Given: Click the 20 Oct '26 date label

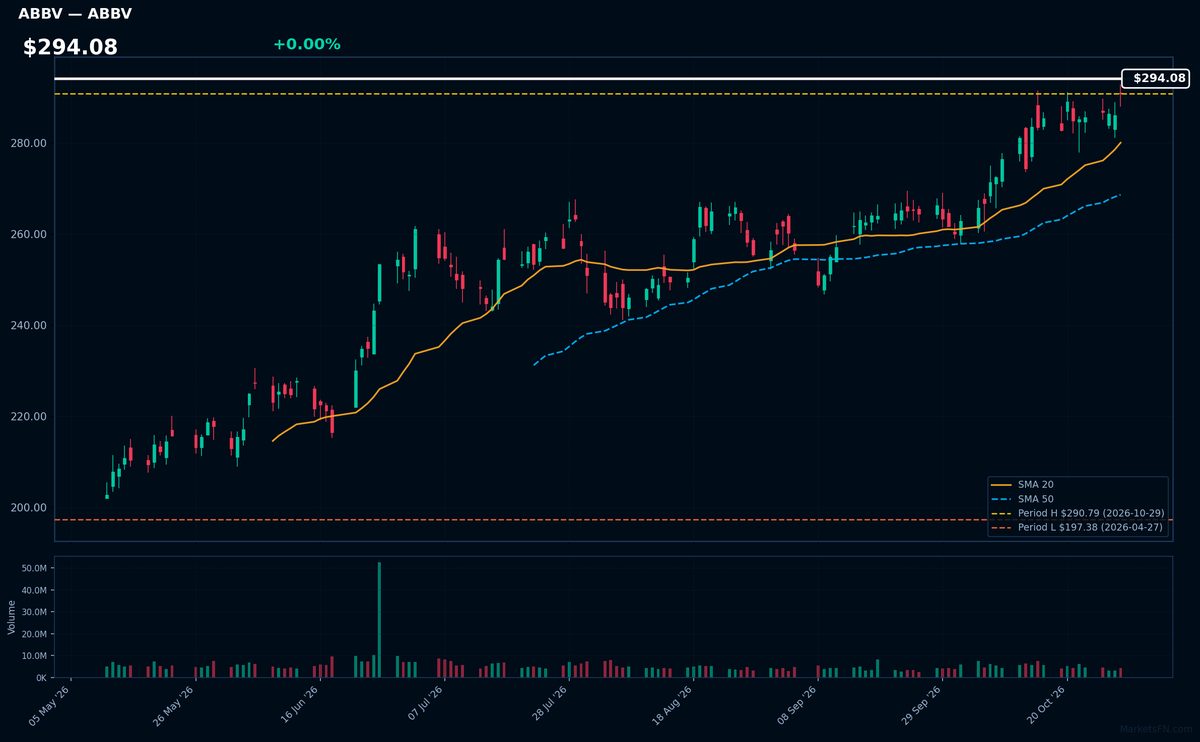Looking at the screenshot, I should click(1047, 707).
